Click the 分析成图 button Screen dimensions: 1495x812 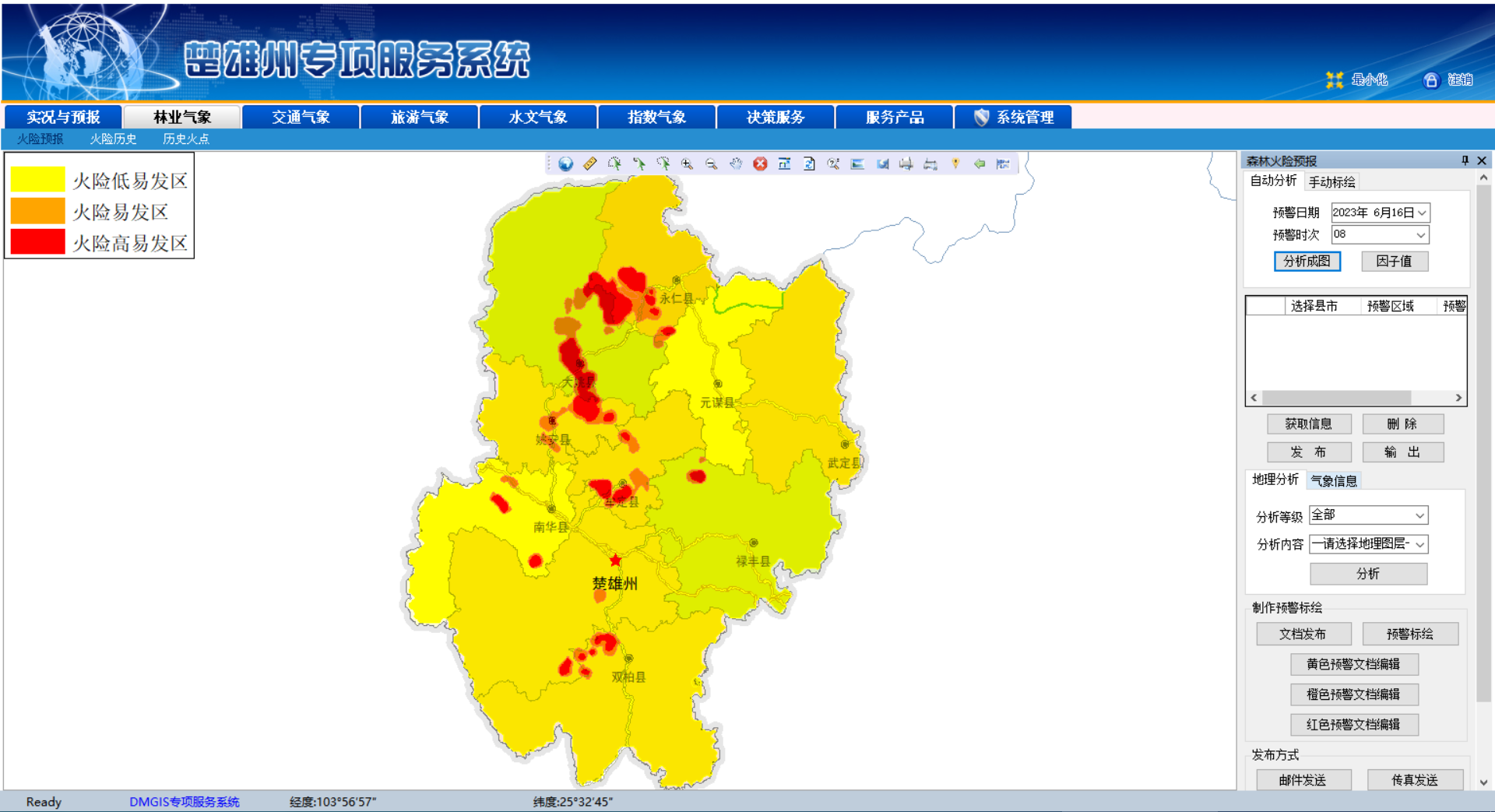pos(1307,262)
